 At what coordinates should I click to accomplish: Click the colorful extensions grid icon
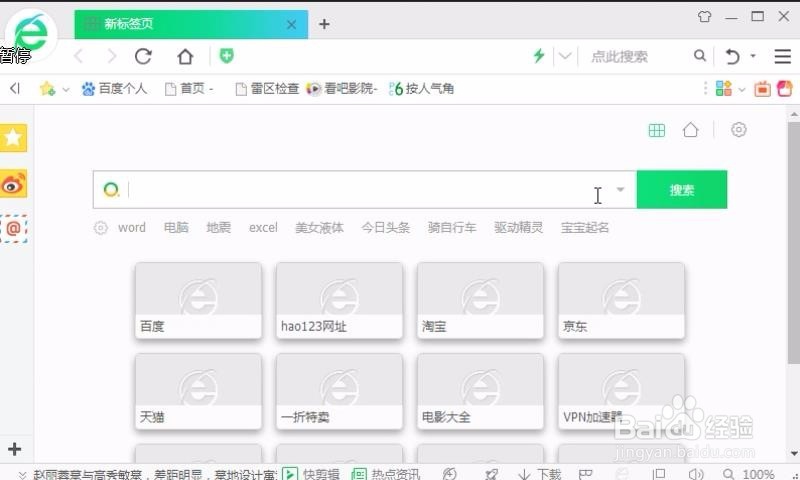click(723, 89)
